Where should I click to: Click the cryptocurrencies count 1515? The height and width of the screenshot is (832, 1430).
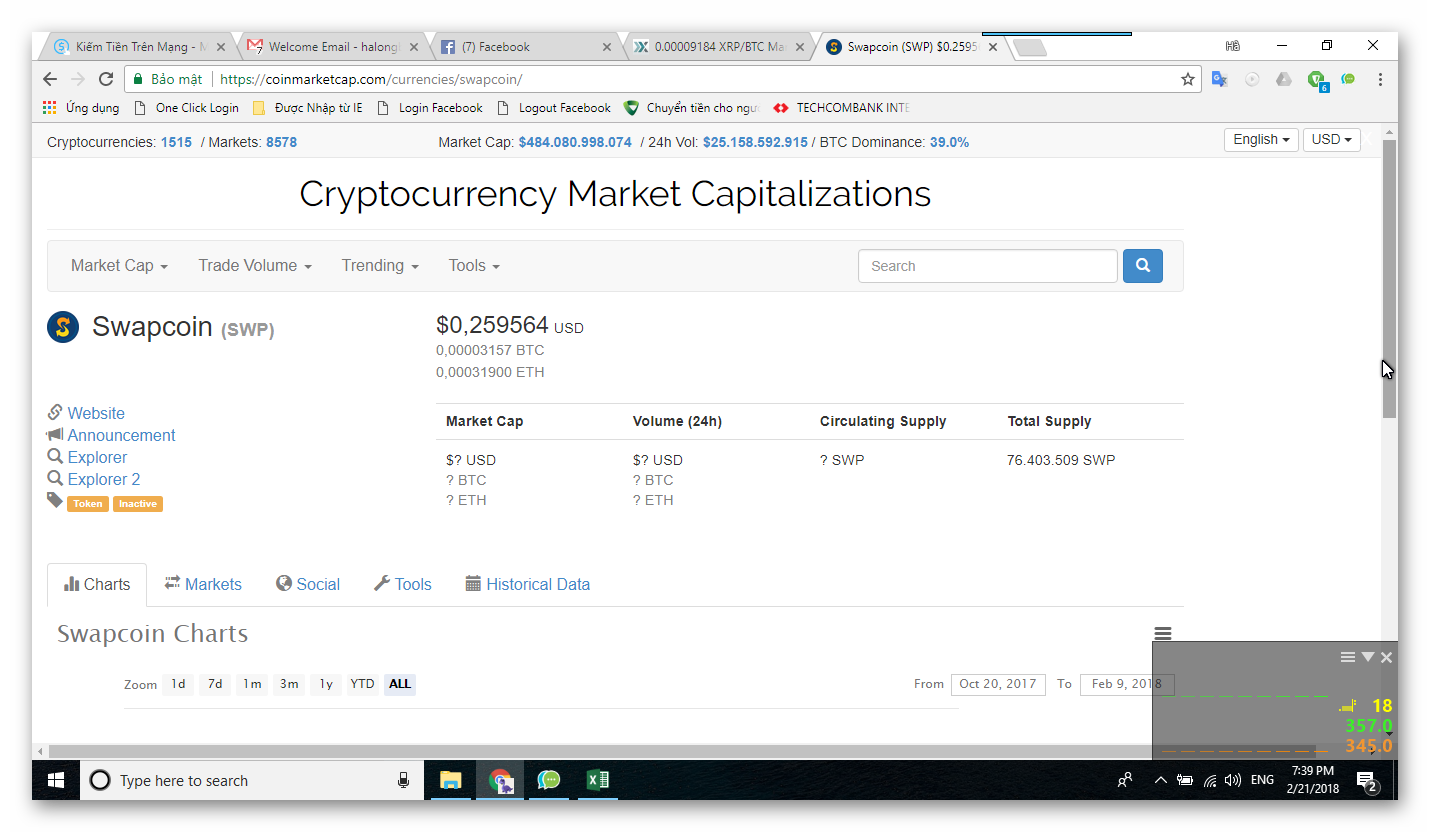[x=176, y=142]
